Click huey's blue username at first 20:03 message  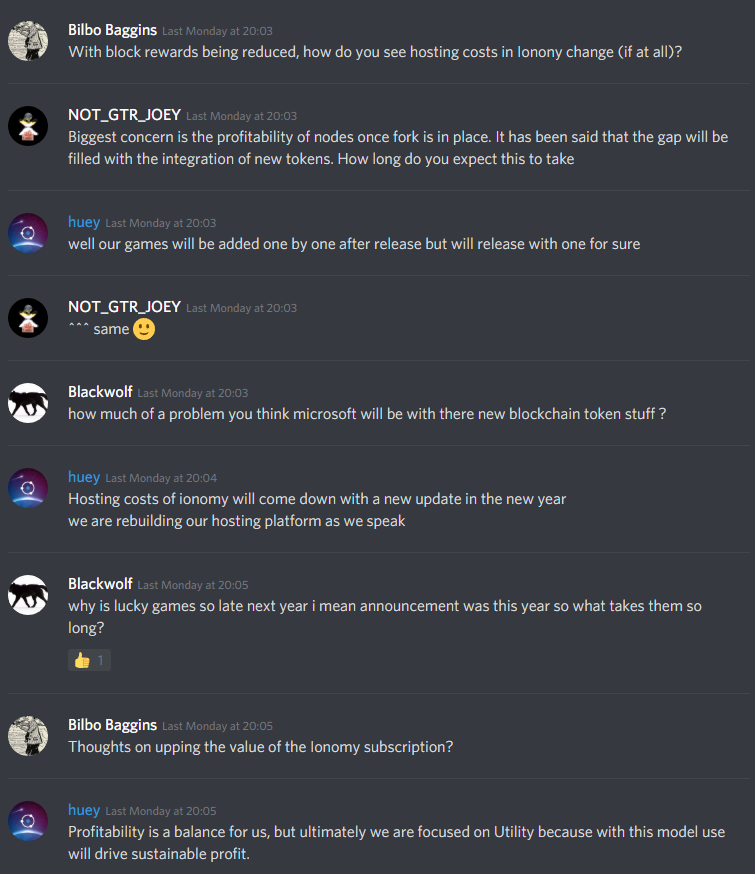tap(84, 222)
